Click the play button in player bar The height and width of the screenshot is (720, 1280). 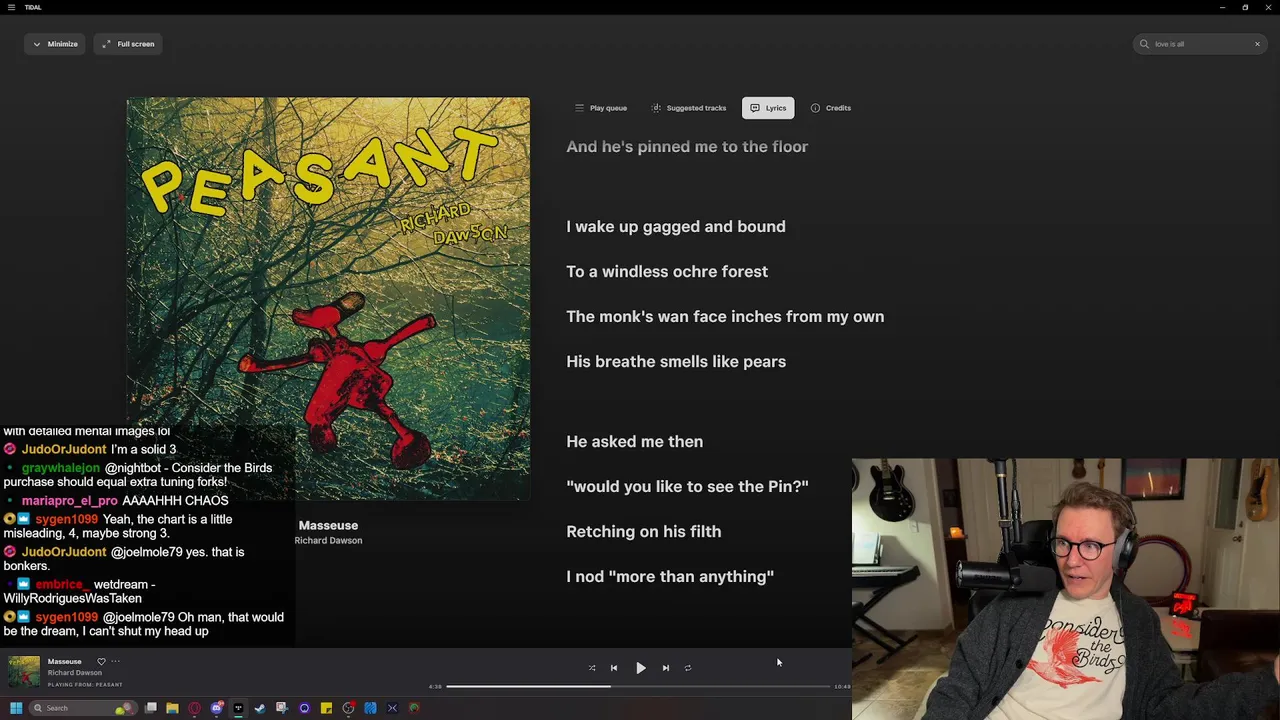(x=641, y=668)
